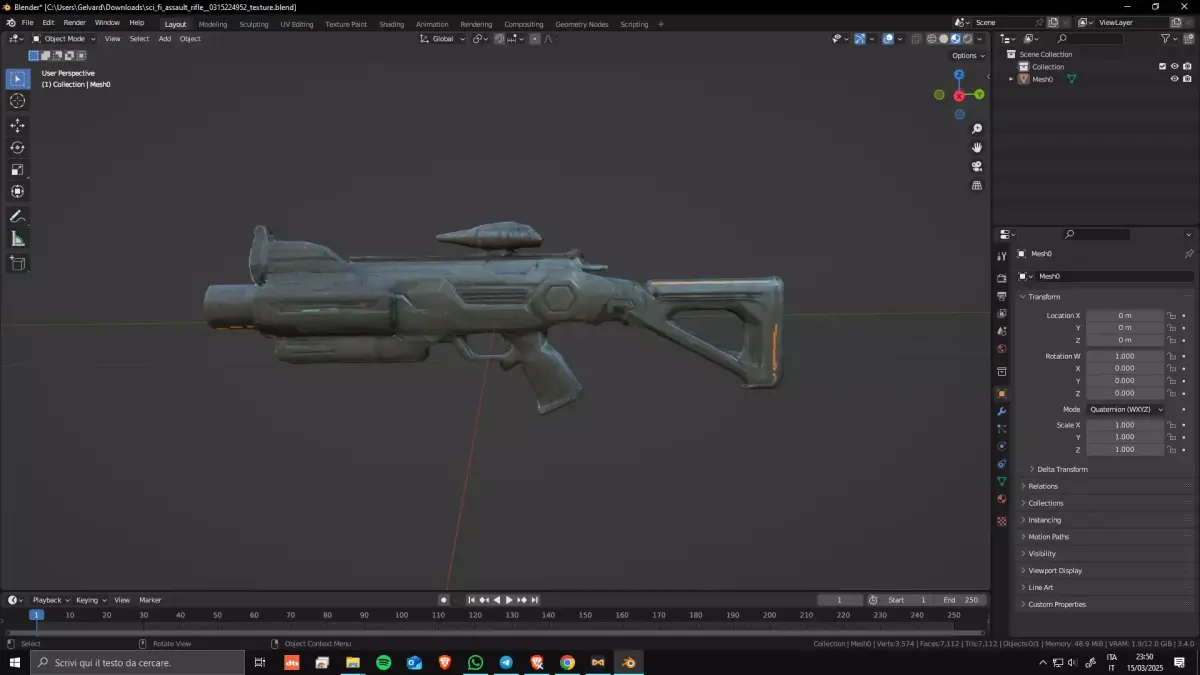The image size is (1200, 675).
Task: Switch perspective/orthographic with grid icon
Action: pos(977,185)
